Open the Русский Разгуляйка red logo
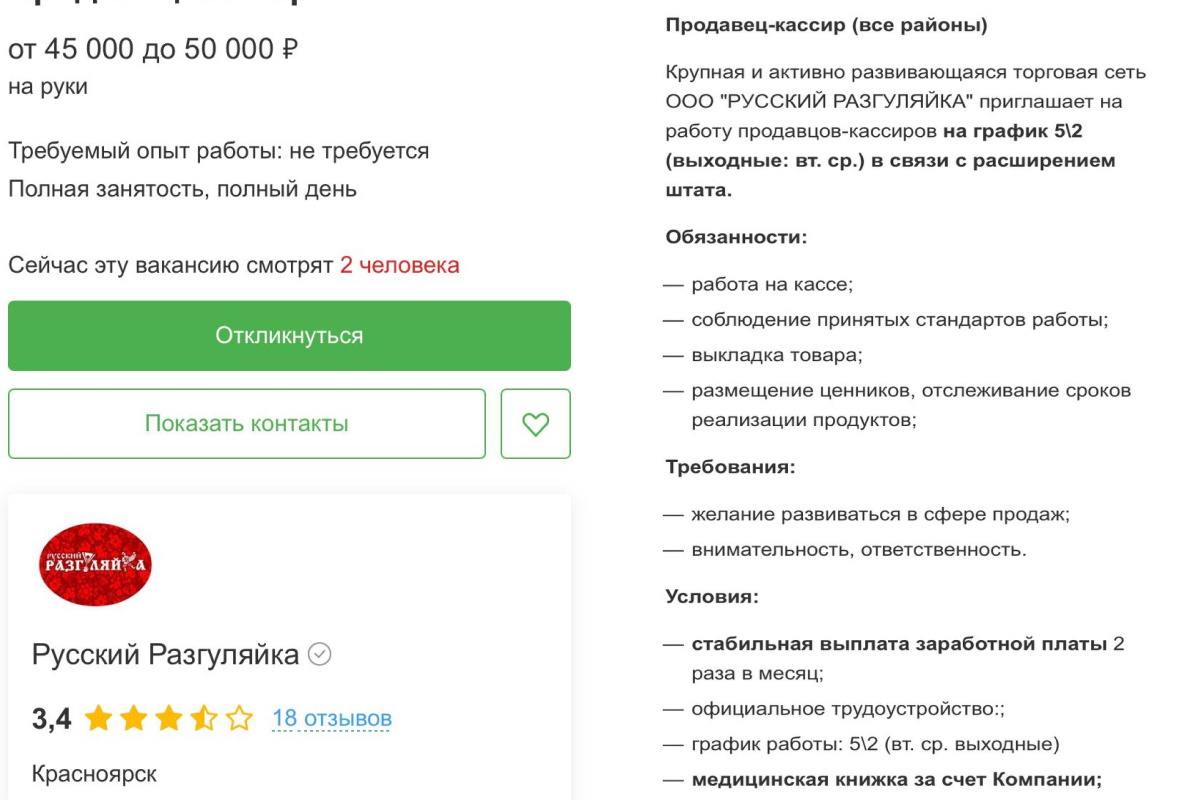The width and height of the screenshot is (1200, 800). click(x=95, y=565)
